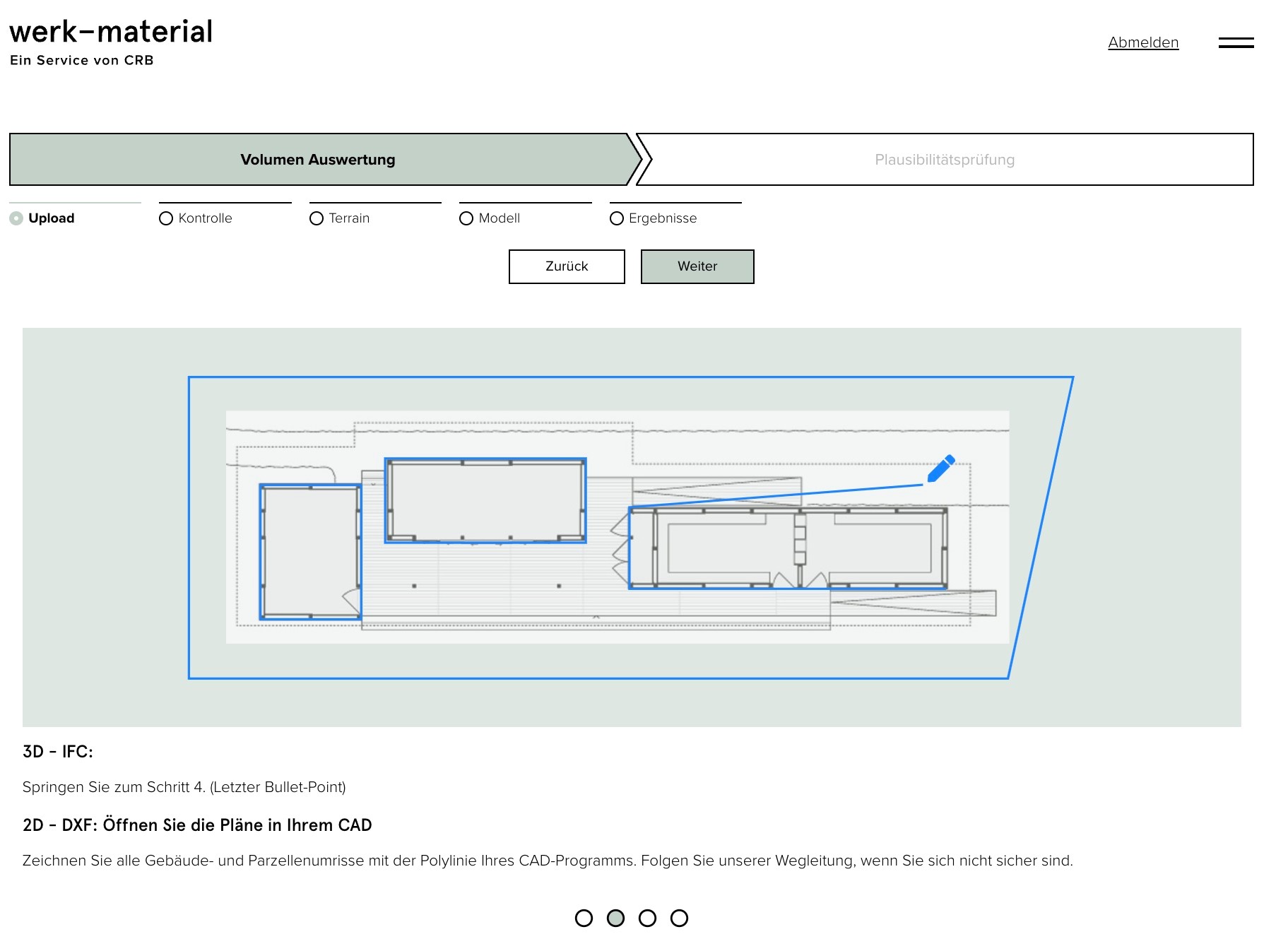
Task: Click the blue pencil icon in plan
Action: (x=941, y=468)
